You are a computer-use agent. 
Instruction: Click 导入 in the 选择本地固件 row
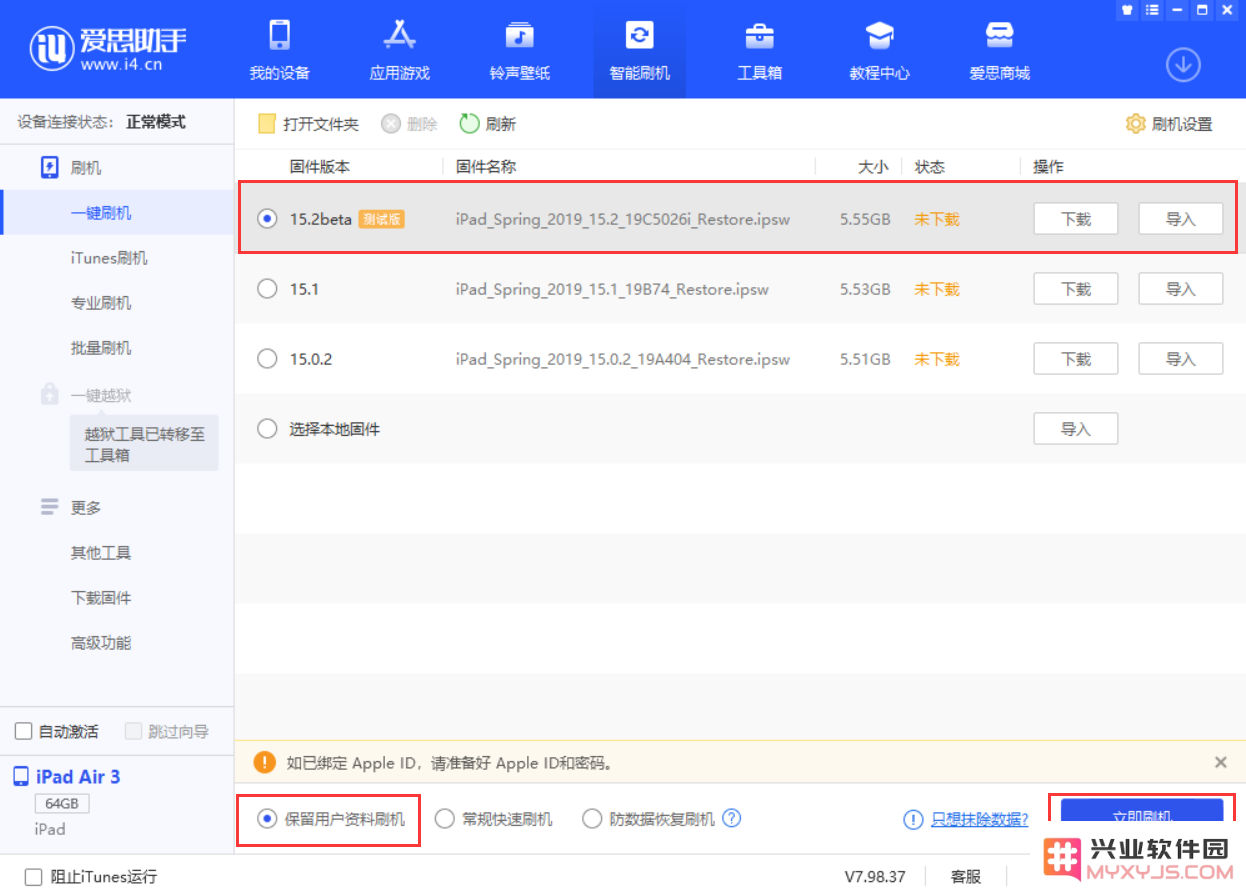[1075, 429]
